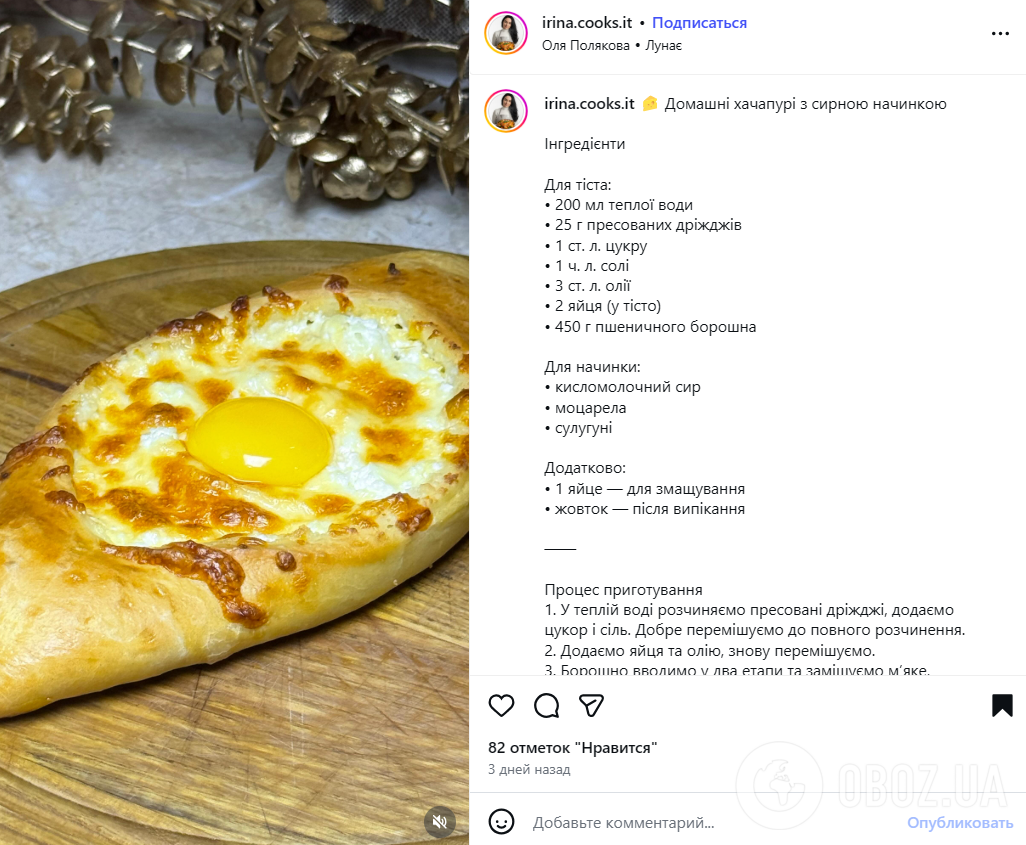Open the post via «3 дней назад» timestamp
The width and height of the screenshot is (1026, 845).
coord(528,769)
